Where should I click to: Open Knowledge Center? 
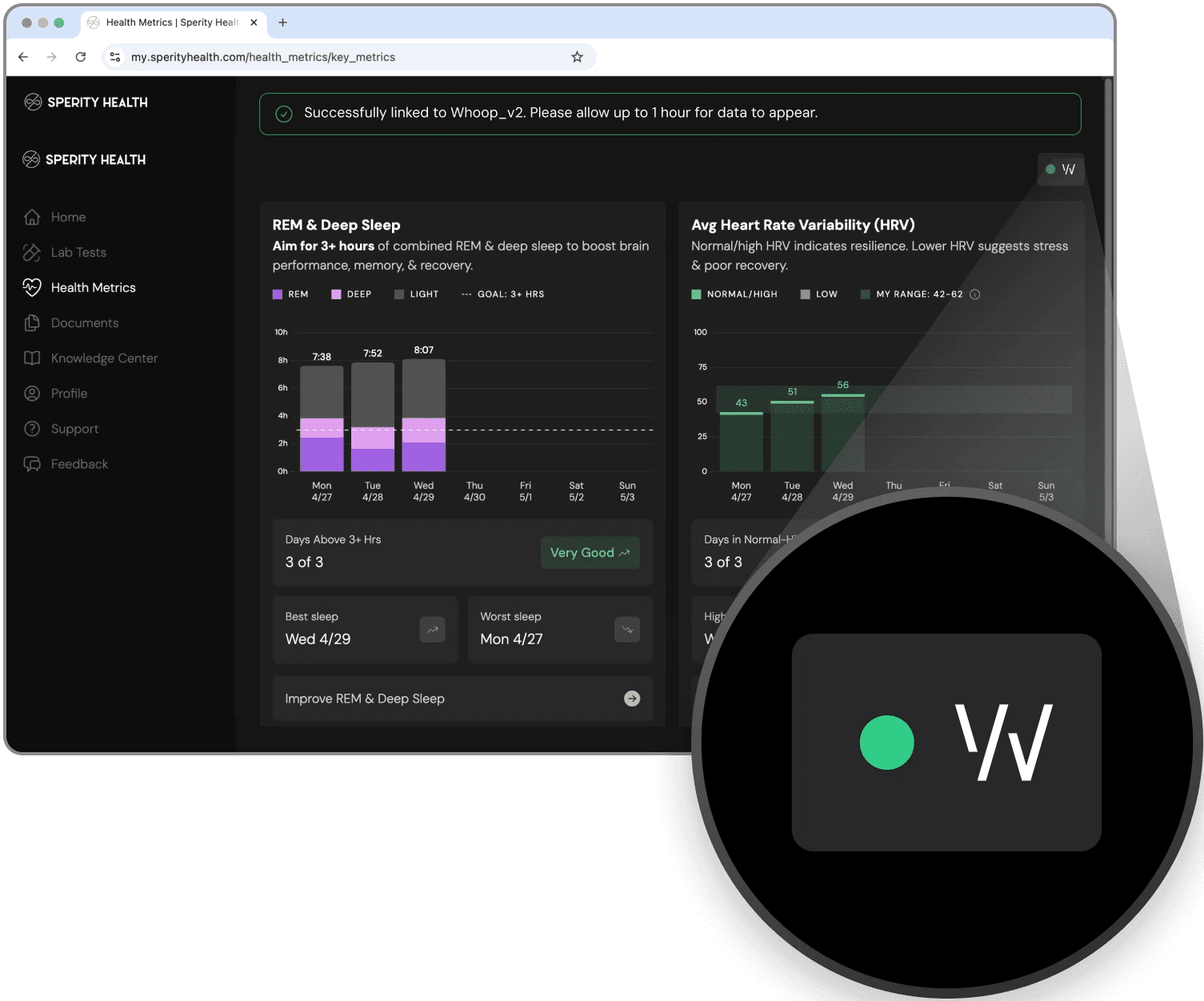104,358
